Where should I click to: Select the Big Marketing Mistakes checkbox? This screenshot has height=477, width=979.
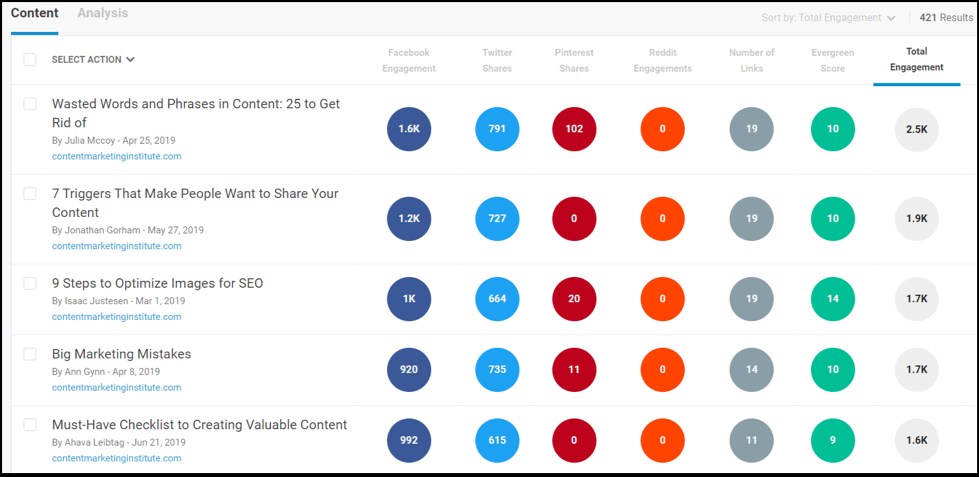(30, 354)
